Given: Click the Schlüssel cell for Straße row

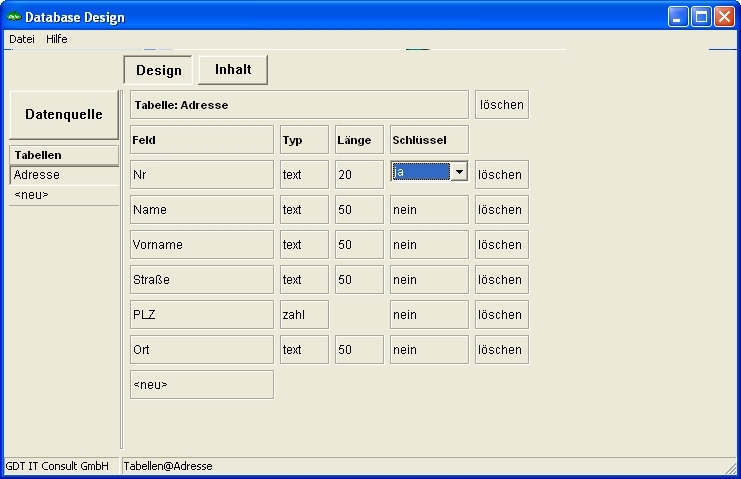Looking at the screenshot, I should tap(428, 280).
